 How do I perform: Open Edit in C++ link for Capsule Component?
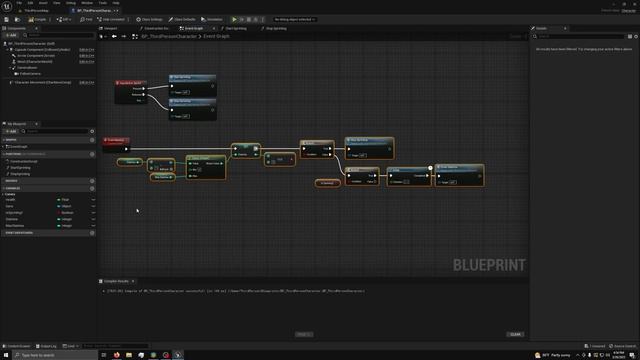click(x=87, y=49)
